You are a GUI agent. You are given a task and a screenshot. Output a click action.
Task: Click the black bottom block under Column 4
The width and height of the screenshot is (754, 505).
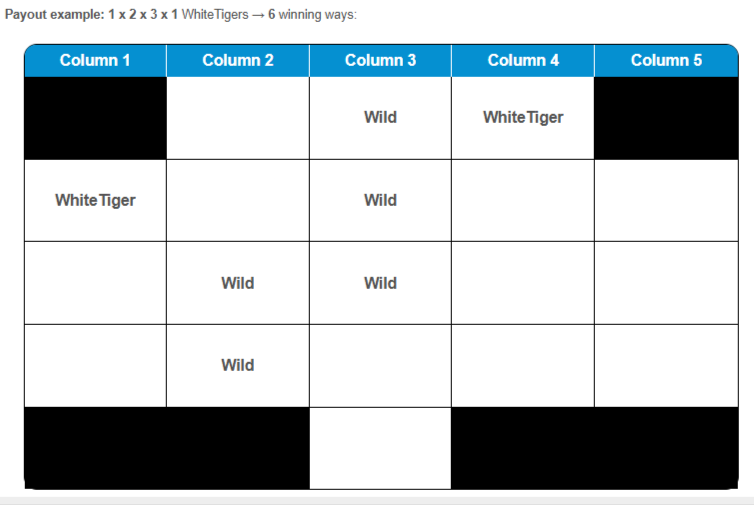pos(523,448)
